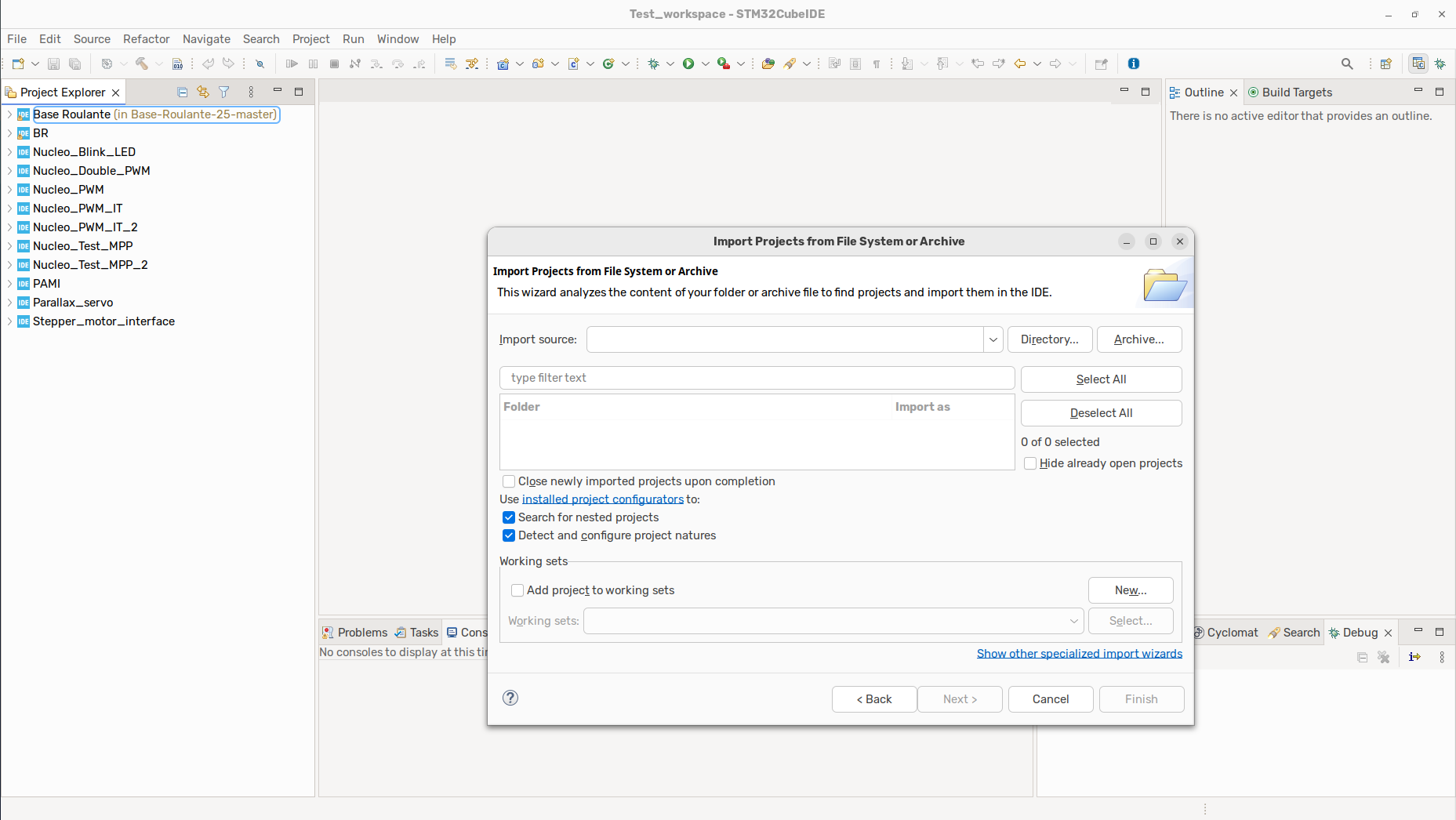
Task: Click the Import source text field
Action: 785,339
